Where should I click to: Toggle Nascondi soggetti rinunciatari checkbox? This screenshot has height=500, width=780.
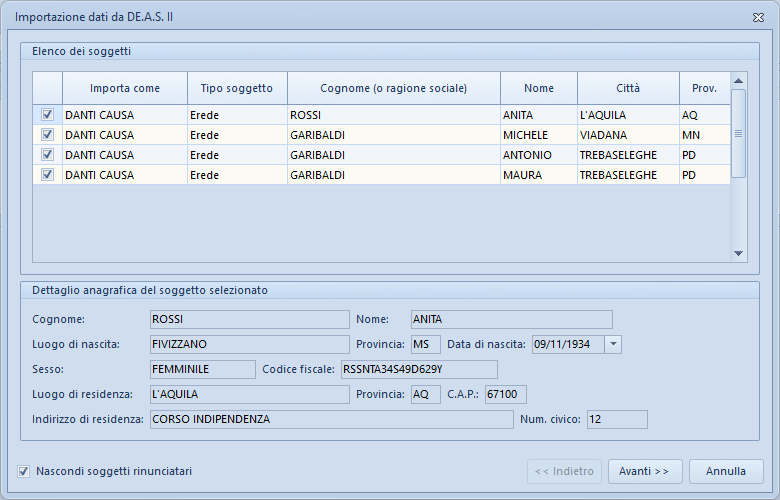(x=24, y=471)
